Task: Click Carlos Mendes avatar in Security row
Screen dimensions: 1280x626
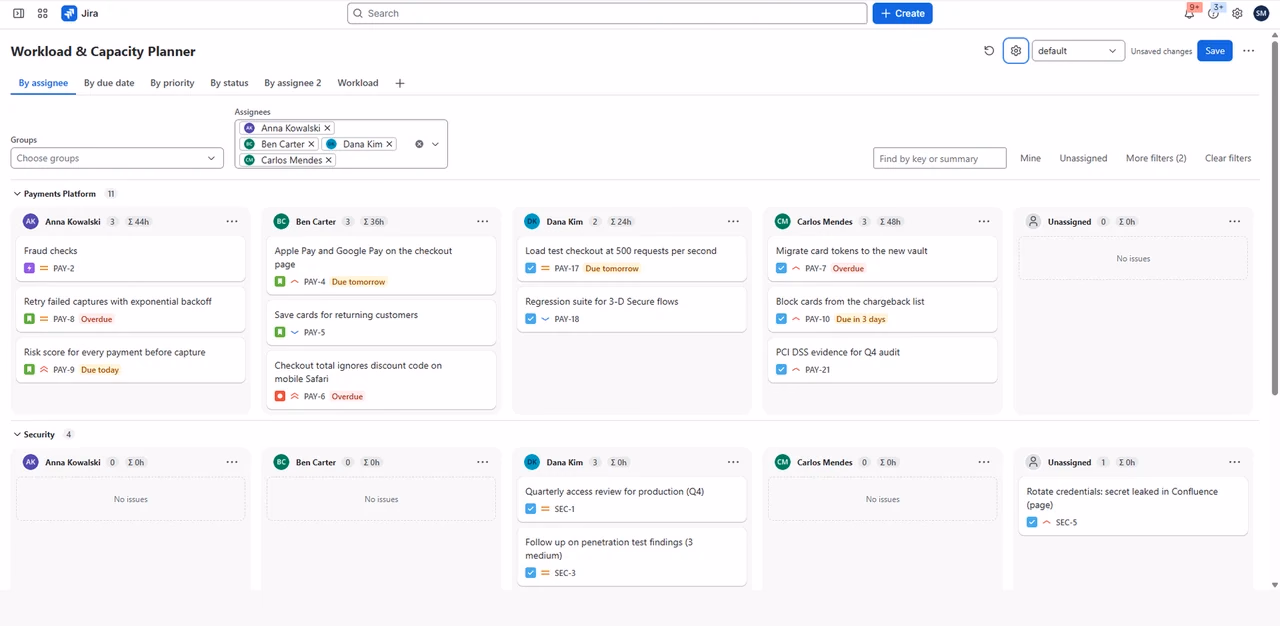Action: coord(782,462)
